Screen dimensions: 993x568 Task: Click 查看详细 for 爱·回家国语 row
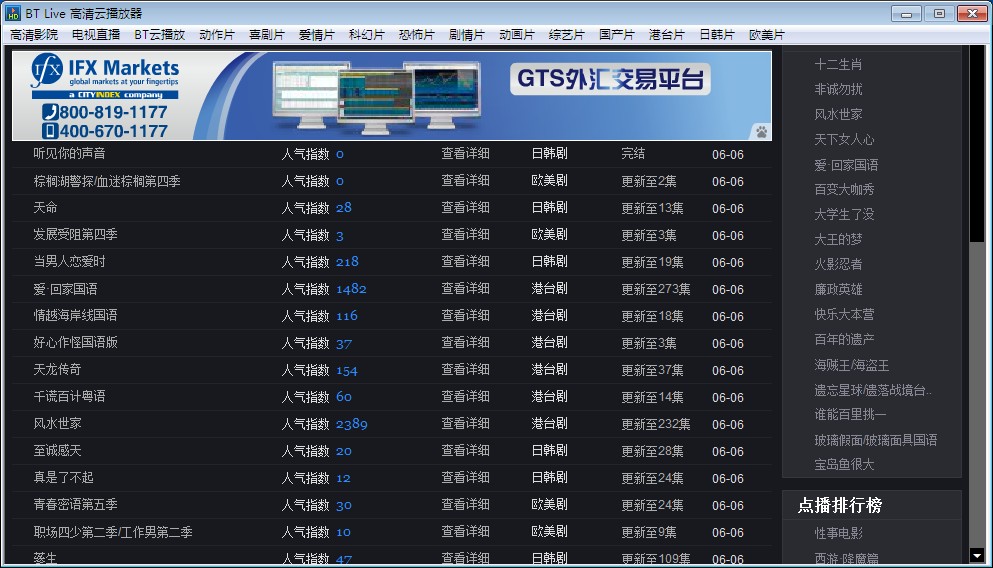(x=465, y=289)
